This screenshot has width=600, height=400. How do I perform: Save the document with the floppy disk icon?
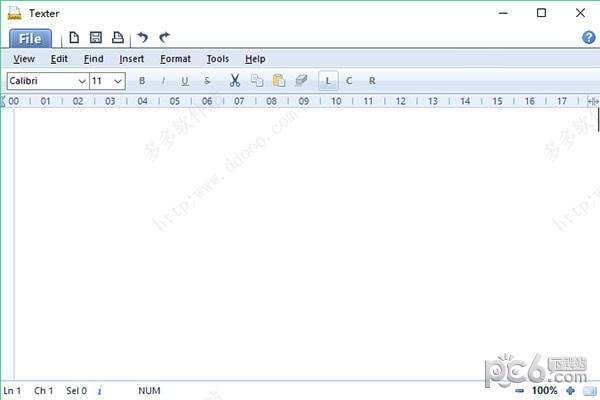[96, 38]
